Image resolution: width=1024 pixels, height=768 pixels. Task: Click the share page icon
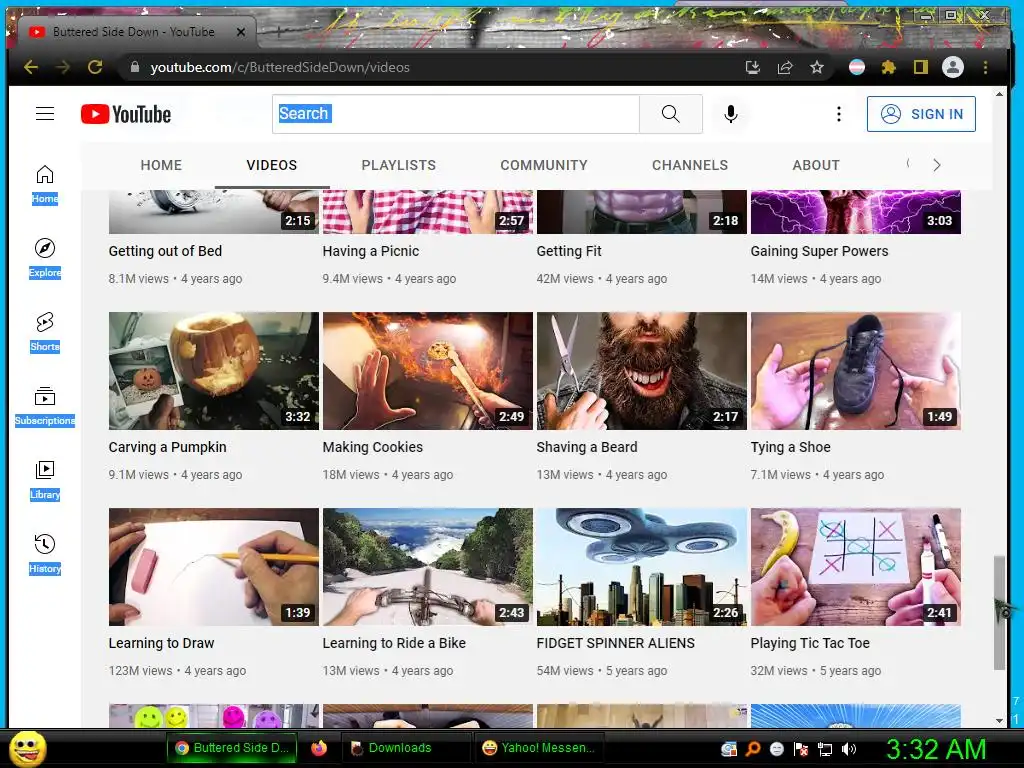(x=784, y=67)
